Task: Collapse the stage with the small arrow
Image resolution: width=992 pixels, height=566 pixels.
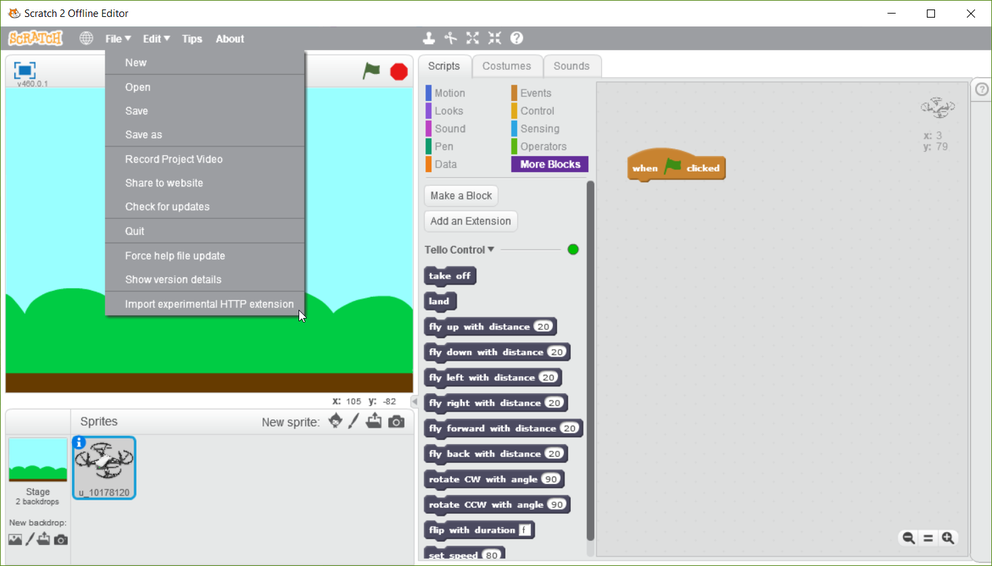Action: (414, 401)
